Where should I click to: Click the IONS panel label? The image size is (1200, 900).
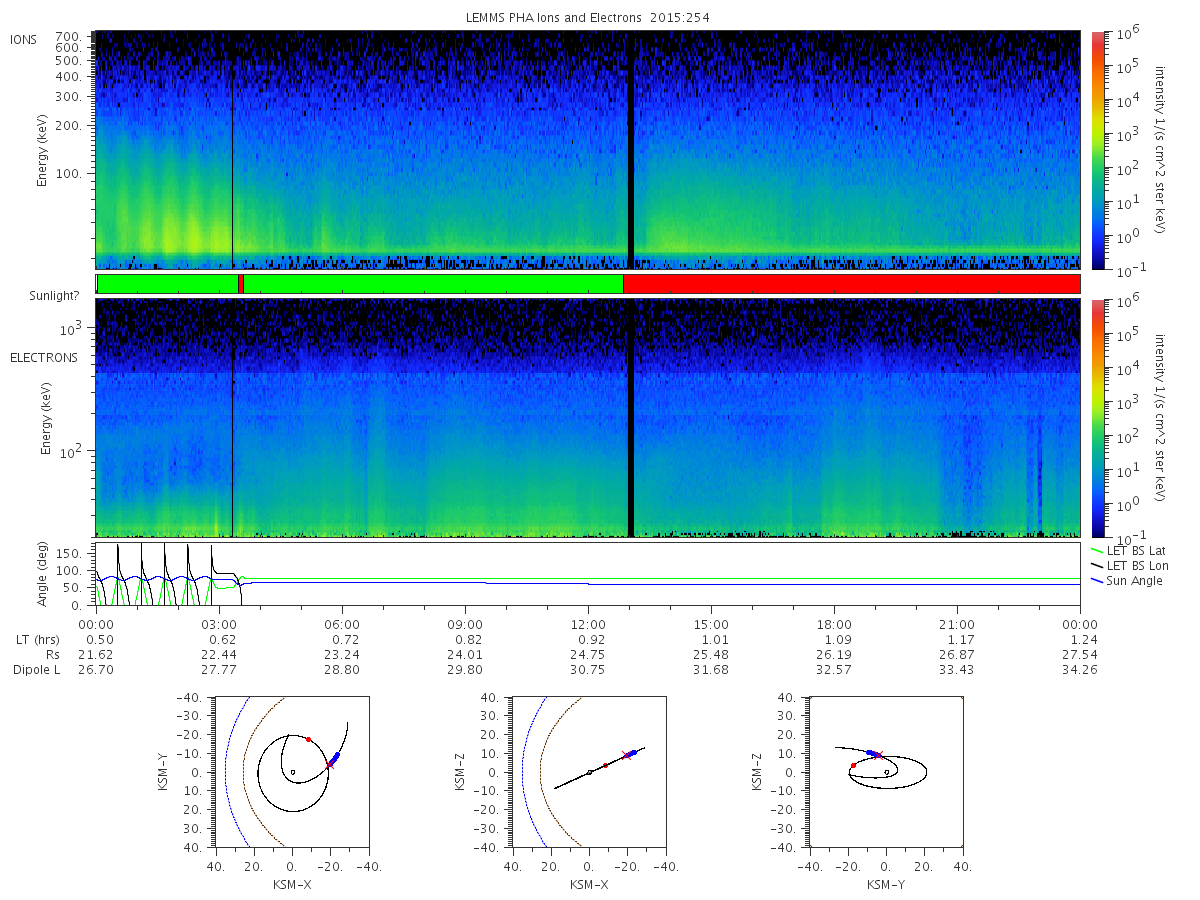click(x=24, y=39)
